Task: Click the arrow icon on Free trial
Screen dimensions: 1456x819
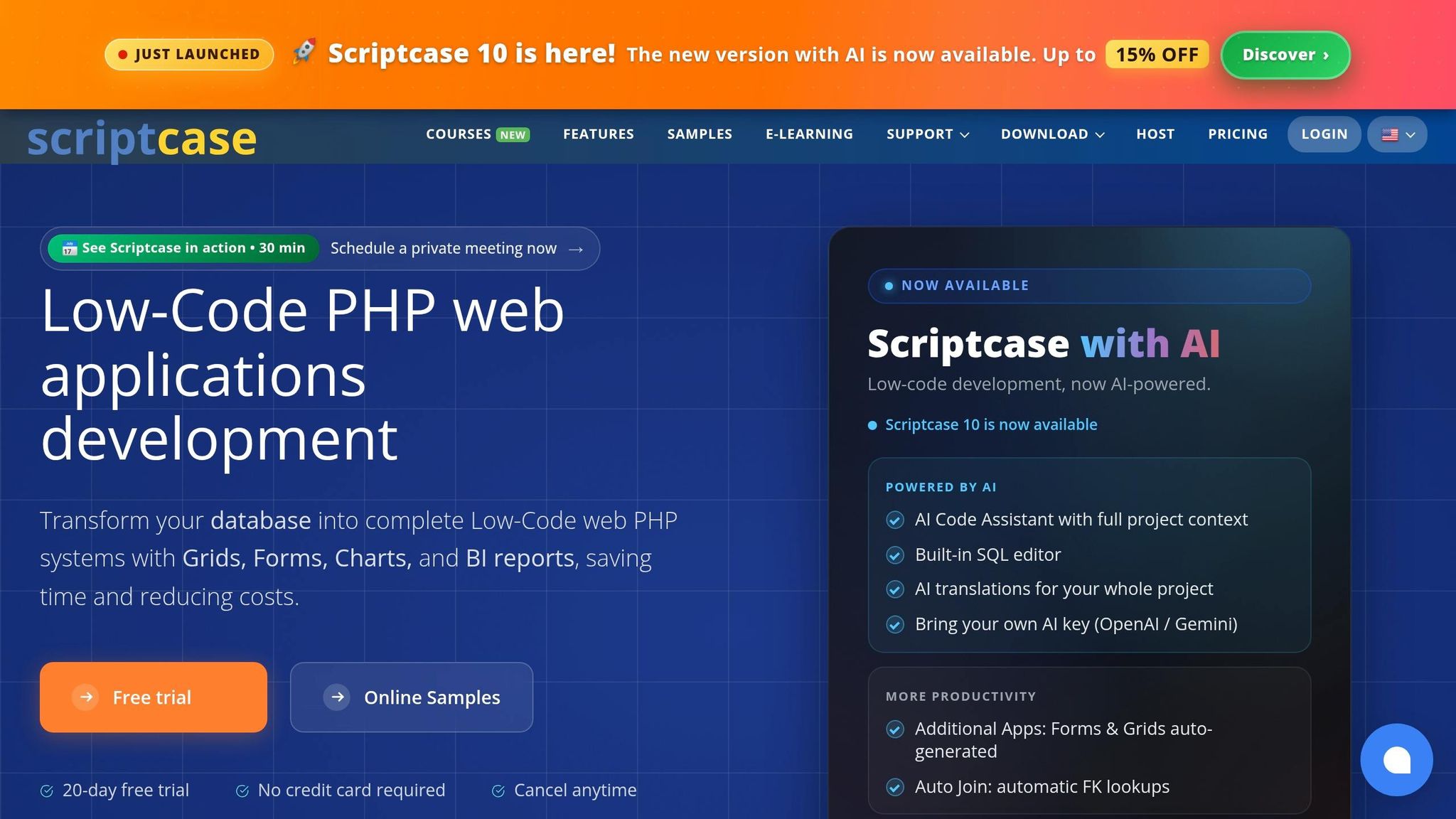Action: tap(86, 697)
